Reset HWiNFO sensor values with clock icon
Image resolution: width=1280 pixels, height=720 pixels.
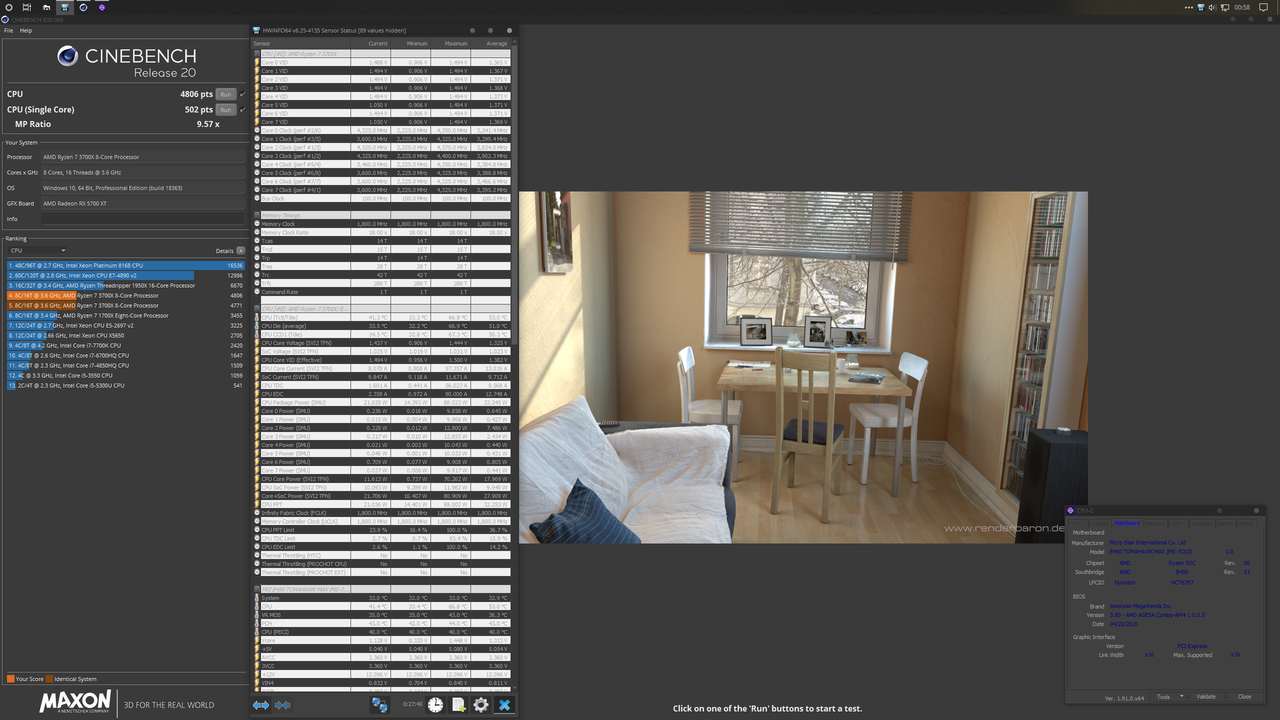click(x=436, y=705)
